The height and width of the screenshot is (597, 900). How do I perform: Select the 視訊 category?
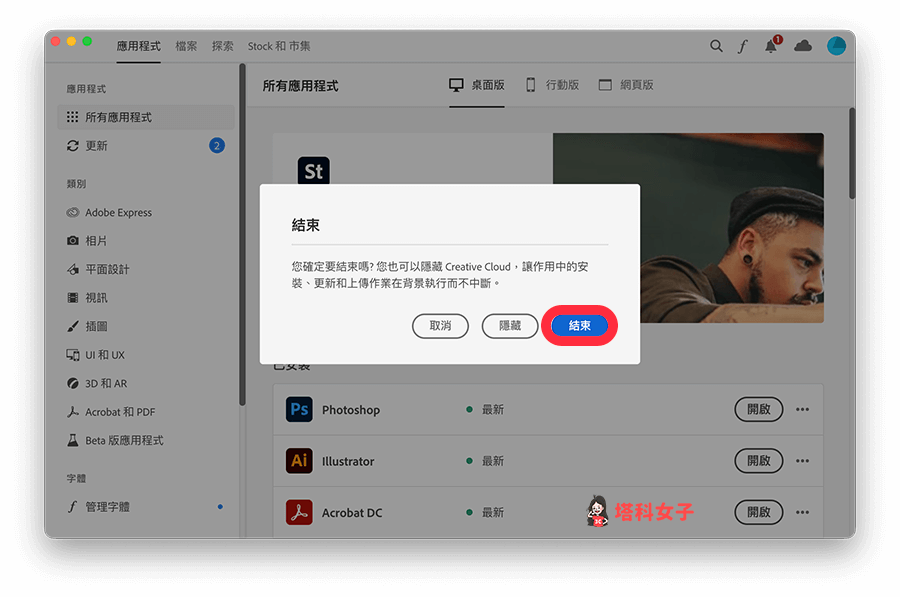(x=87, y=298)
